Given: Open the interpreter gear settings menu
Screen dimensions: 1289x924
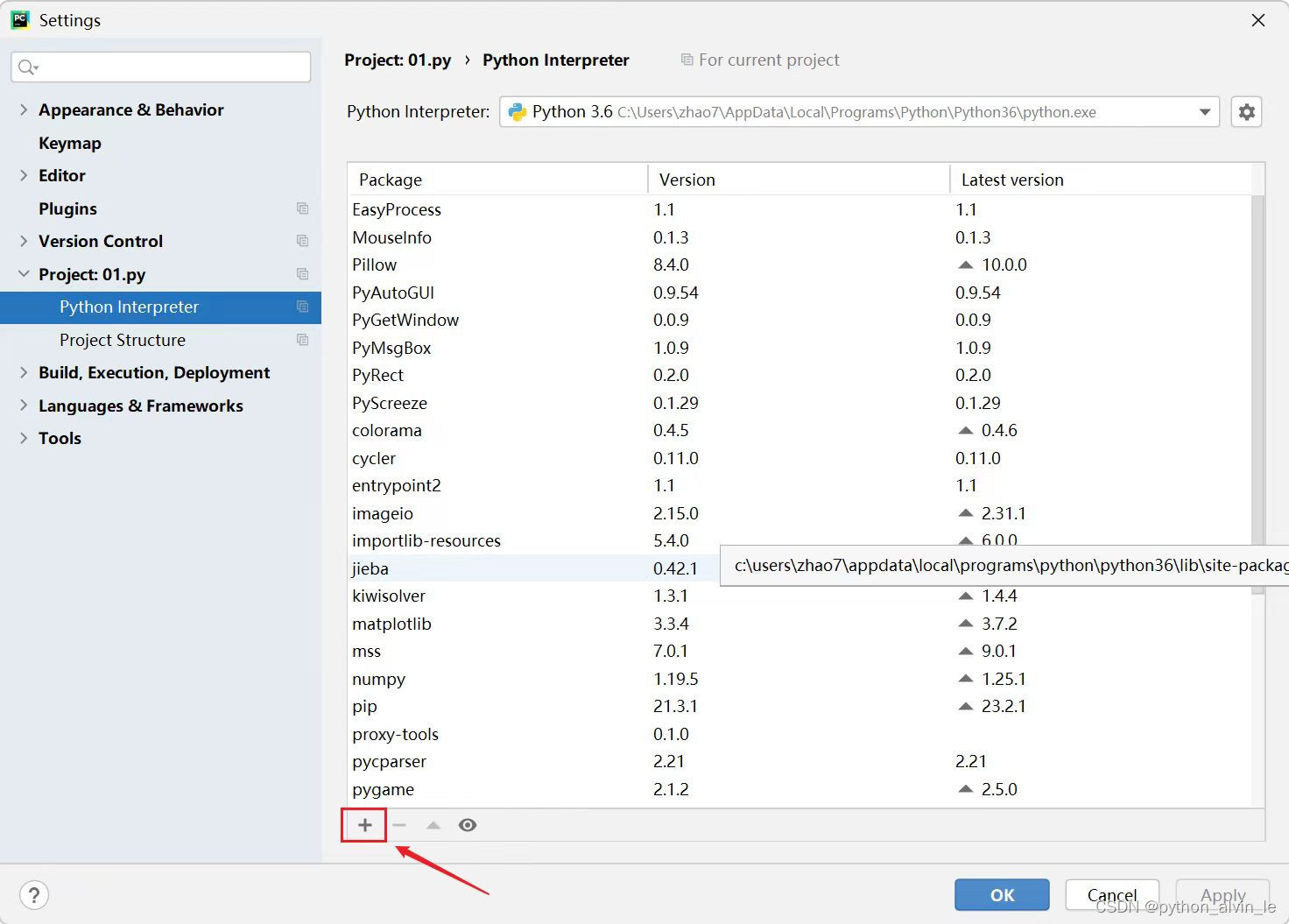Looking at the screenshot, I should (1246, 112).
